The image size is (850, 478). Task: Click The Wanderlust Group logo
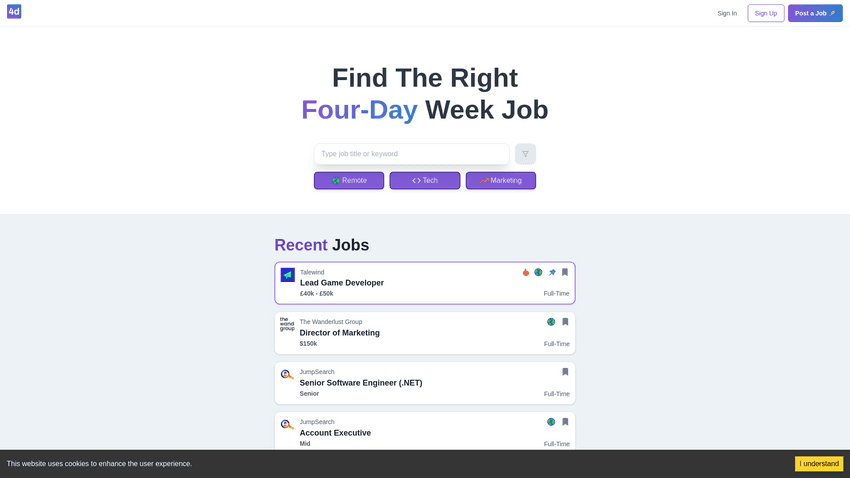tap(287, 324)
